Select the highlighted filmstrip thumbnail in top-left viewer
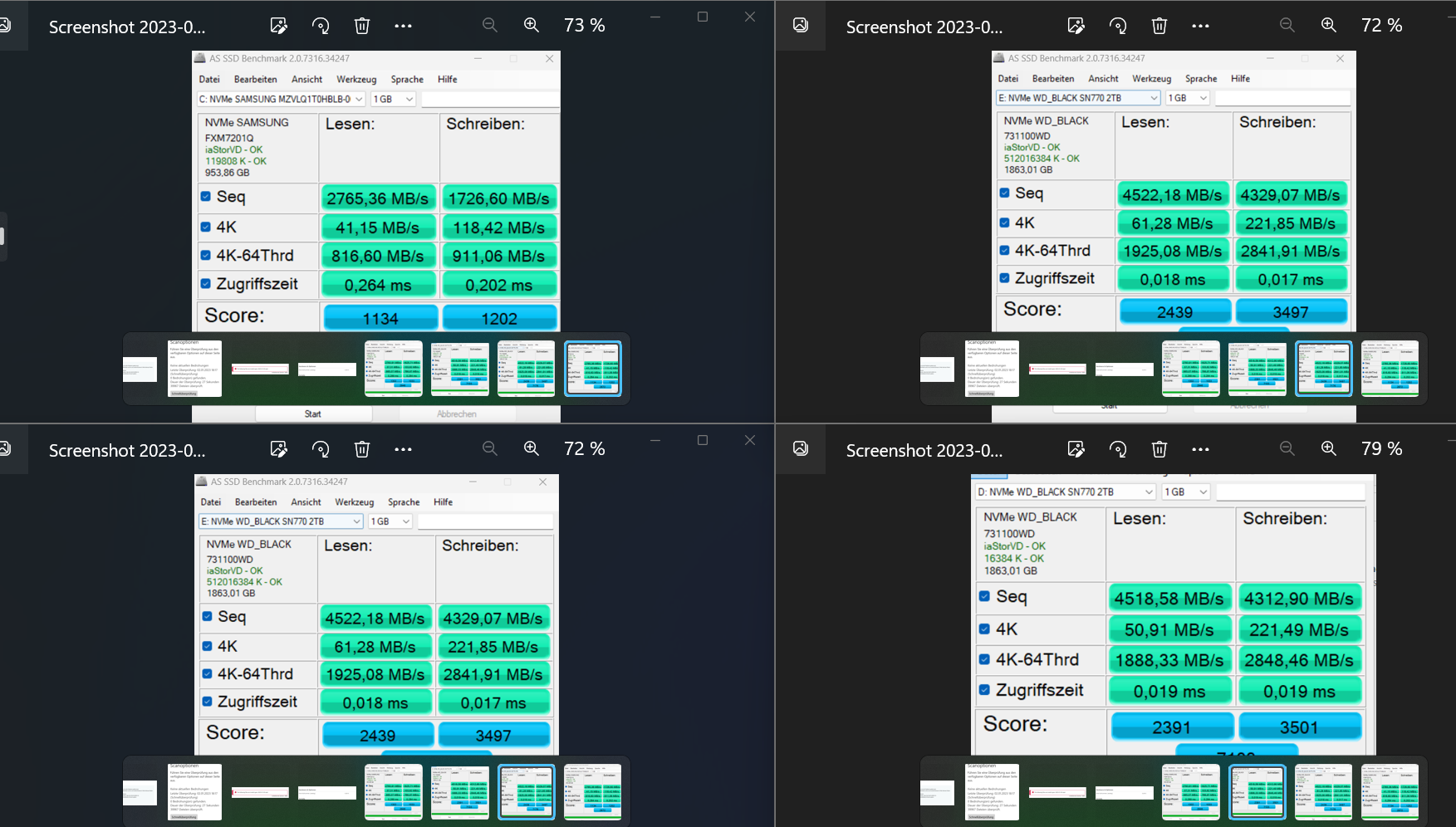This screenshot has height=827, width=1456. (593, 369)
